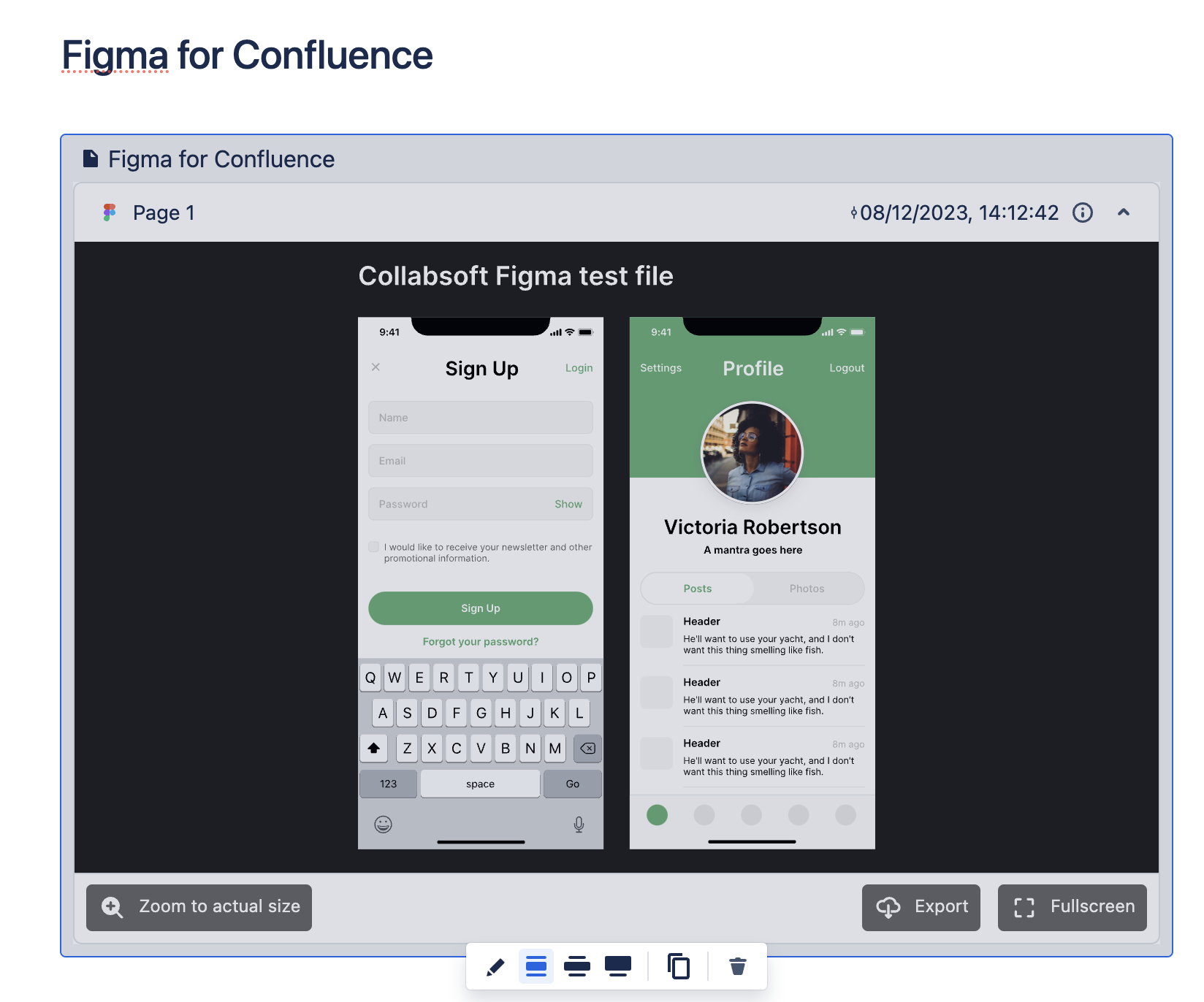This screenshot has height=1002, width=1204.
Task: Click the backspace key on the keyboard
Action: (x=588, y=748)
